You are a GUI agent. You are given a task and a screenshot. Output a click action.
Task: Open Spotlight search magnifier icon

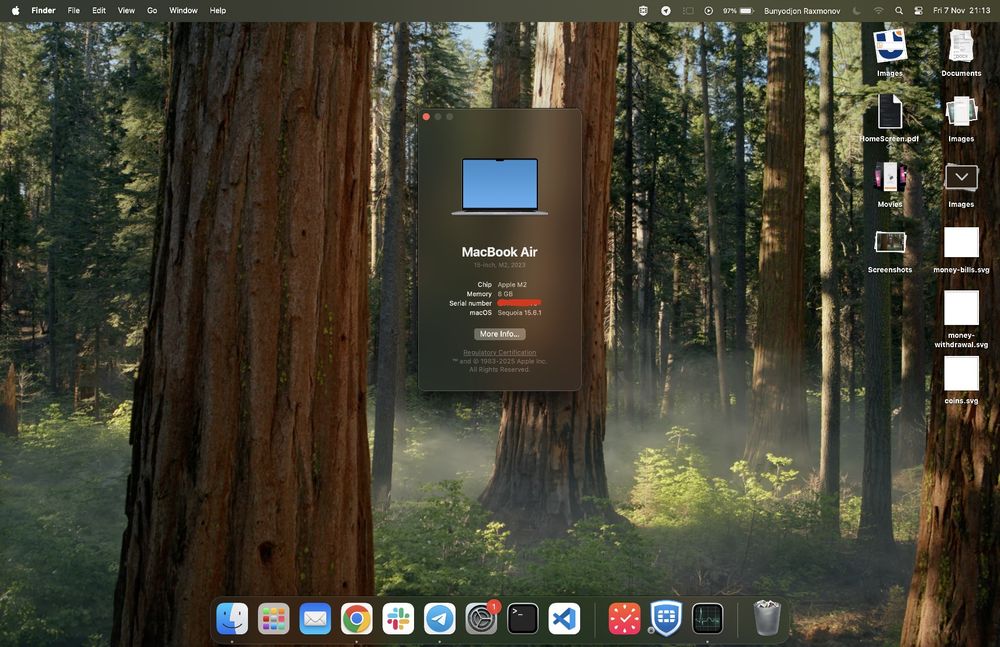pyautogui.click(x=899, y=11)
